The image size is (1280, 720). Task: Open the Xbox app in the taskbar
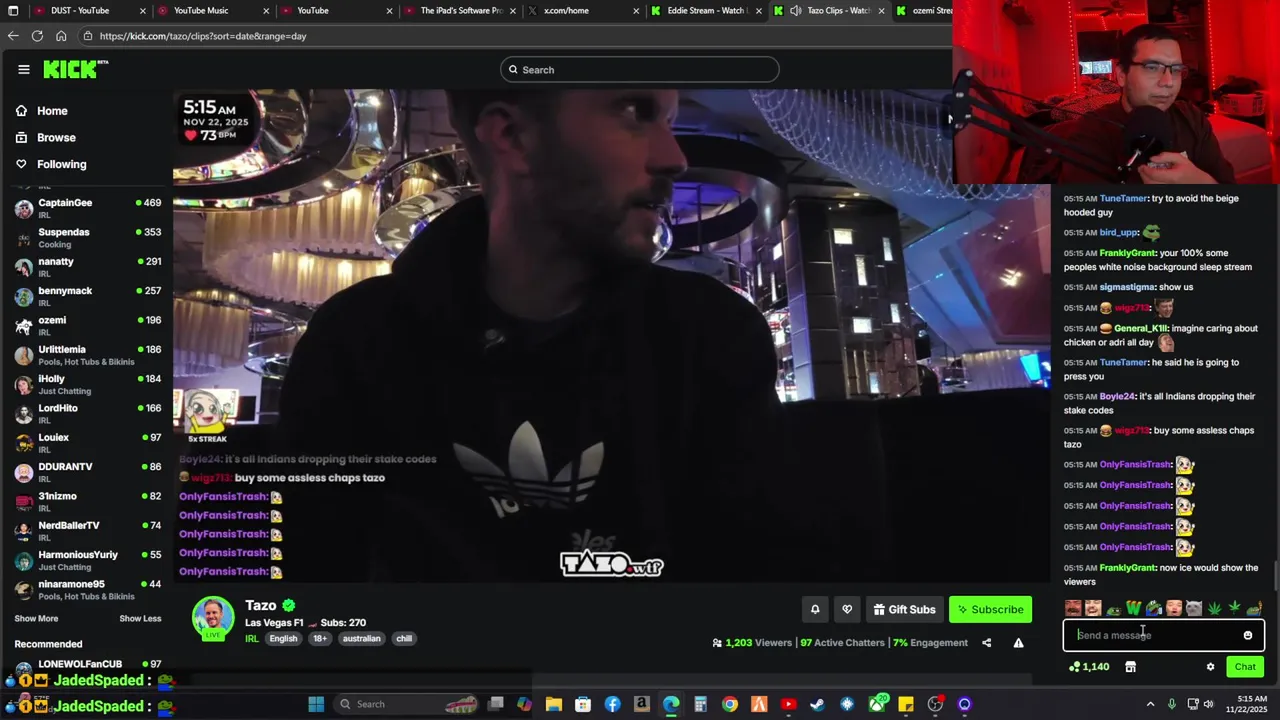tap(876, 704)
